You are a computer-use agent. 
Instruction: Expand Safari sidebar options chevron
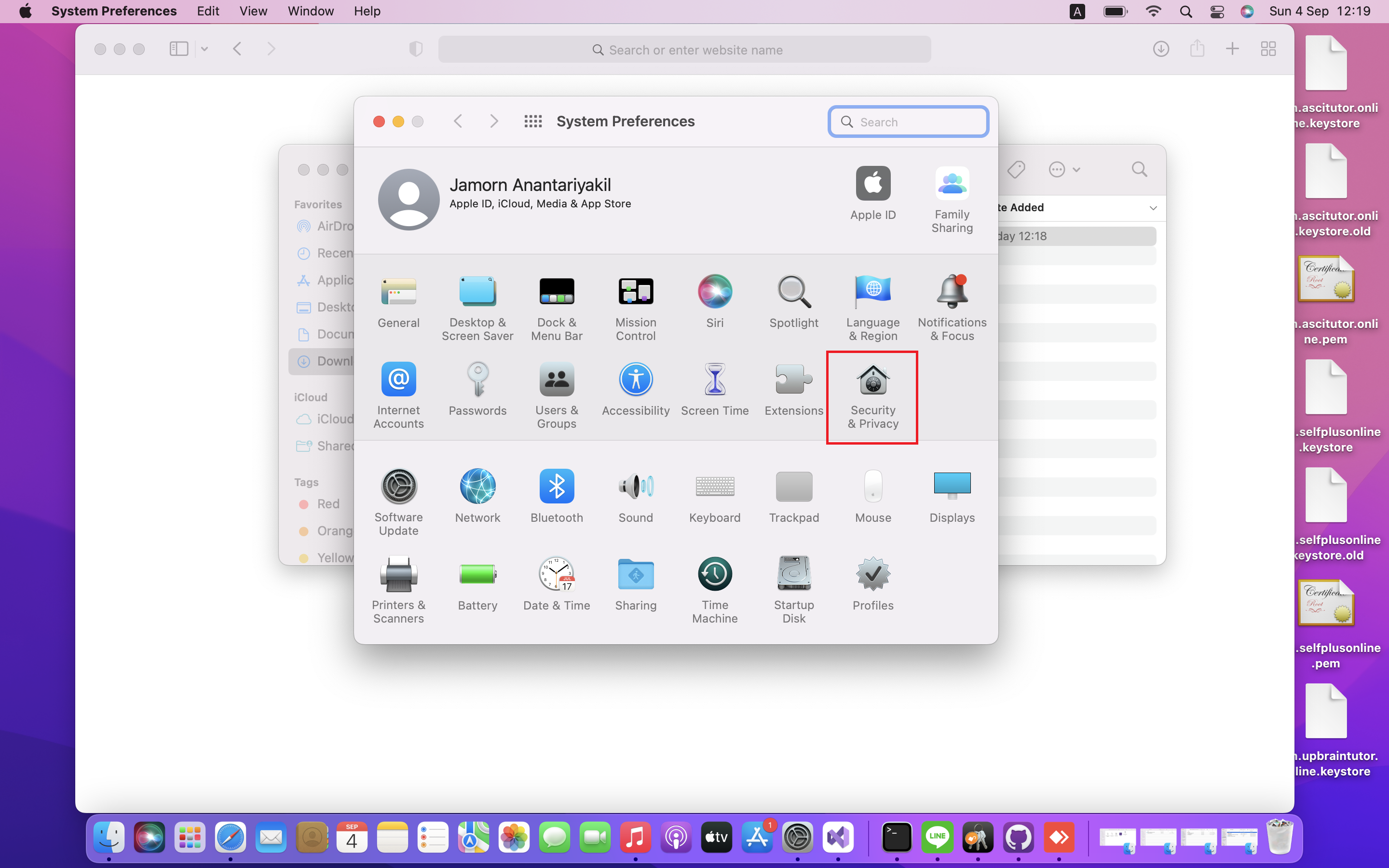tap(204, 49)
